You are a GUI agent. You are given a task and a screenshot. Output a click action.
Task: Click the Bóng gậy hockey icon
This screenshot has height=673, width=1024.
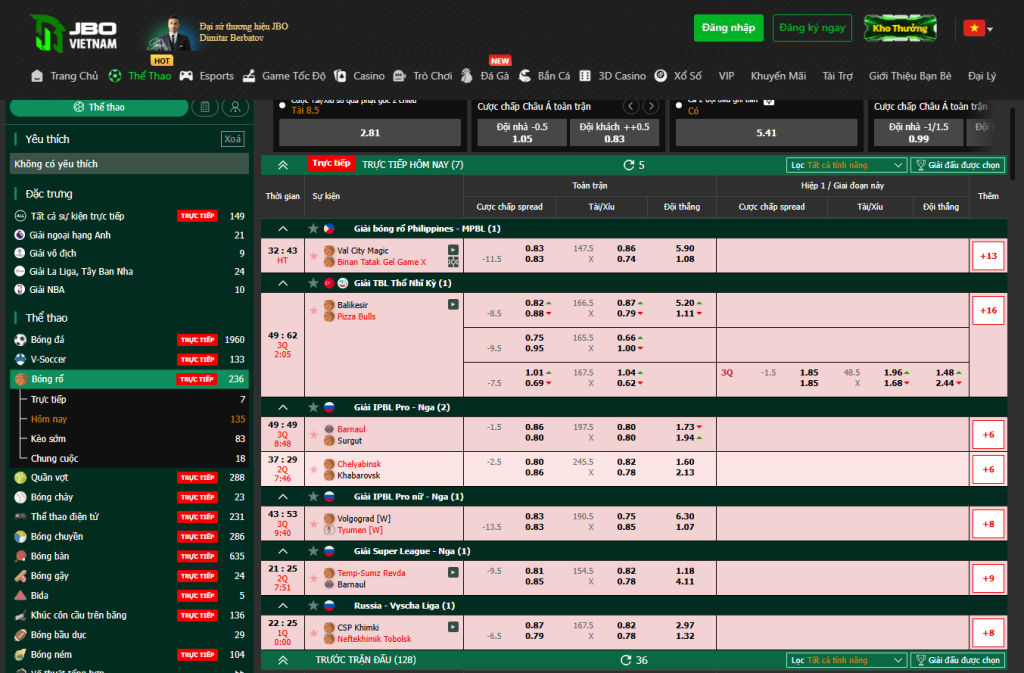tap(20, 576)
